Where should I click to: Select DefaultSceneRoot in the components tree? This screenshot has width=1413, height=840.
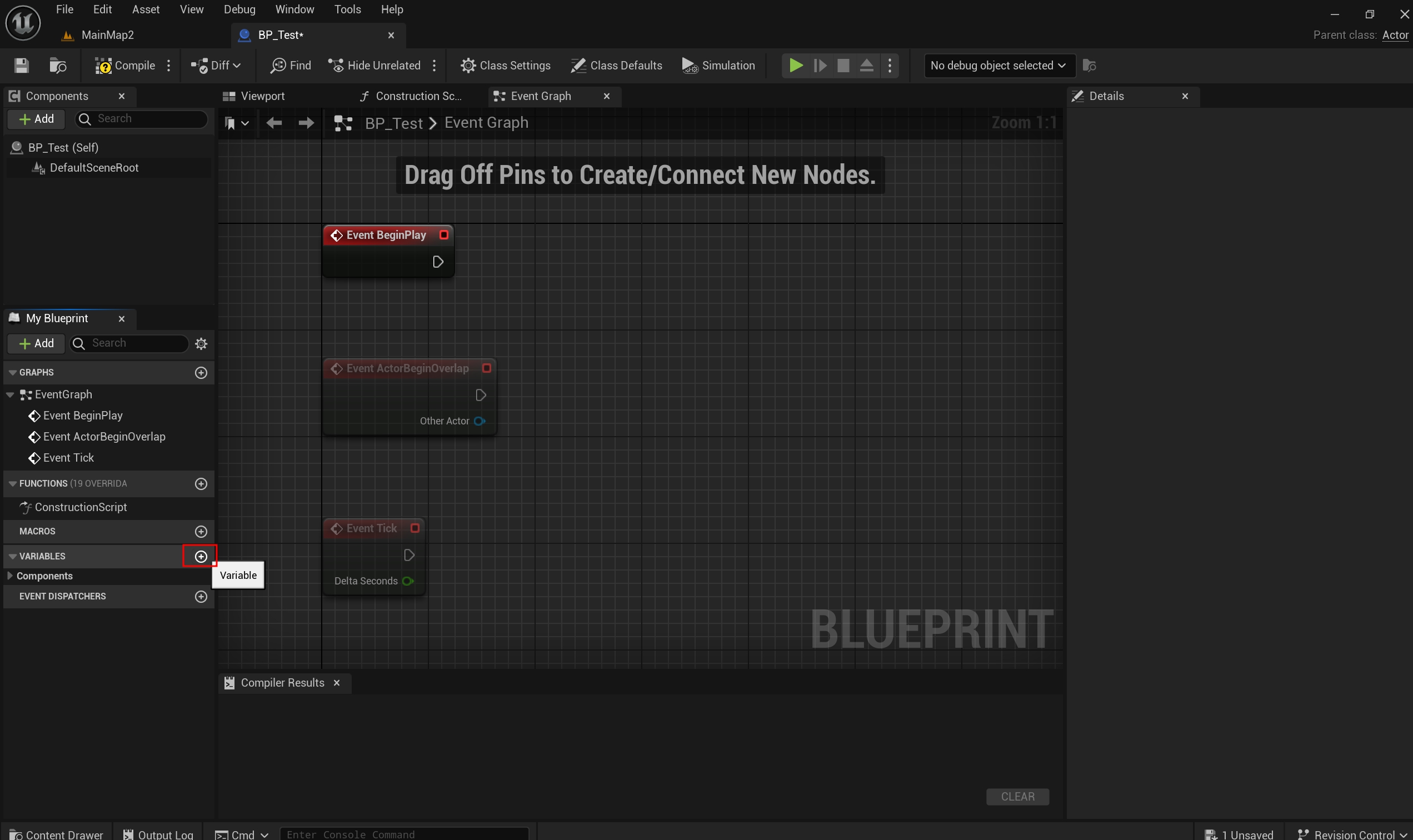[94, 168]
